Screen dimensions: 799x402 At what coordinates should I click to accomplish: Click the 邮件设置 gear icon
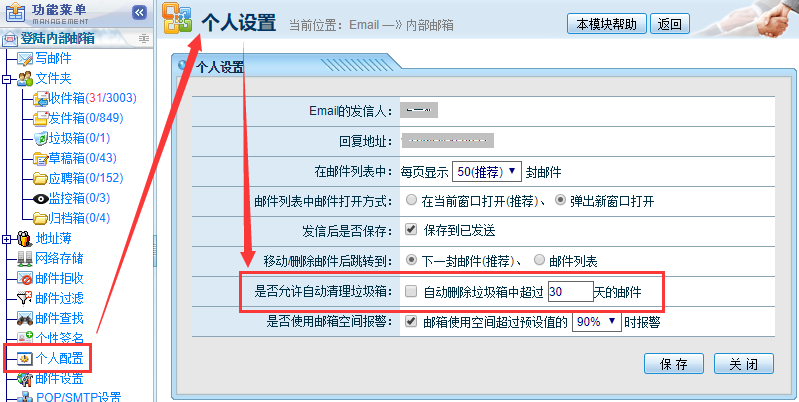[25, 379]
